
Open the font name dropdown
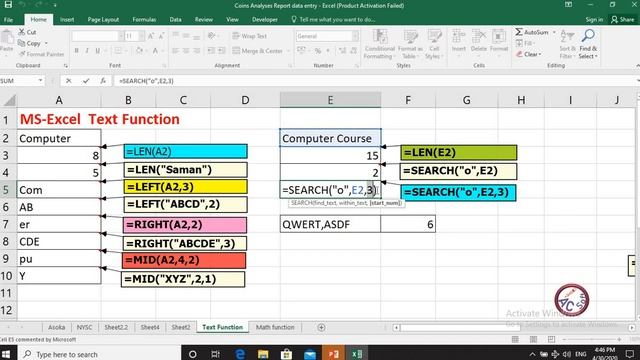121,36
